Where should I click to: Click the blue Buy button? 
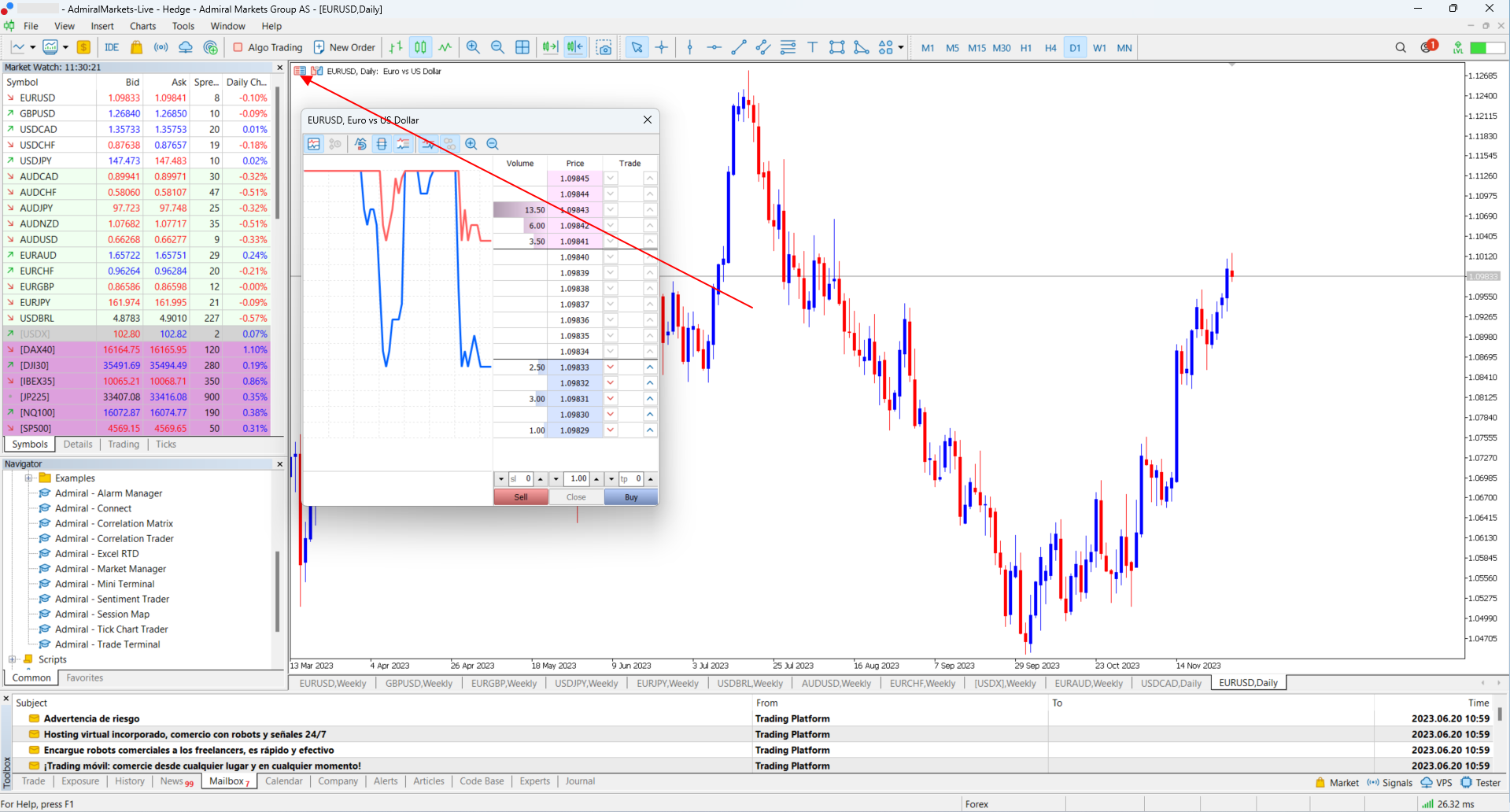(x=631, y=497)
